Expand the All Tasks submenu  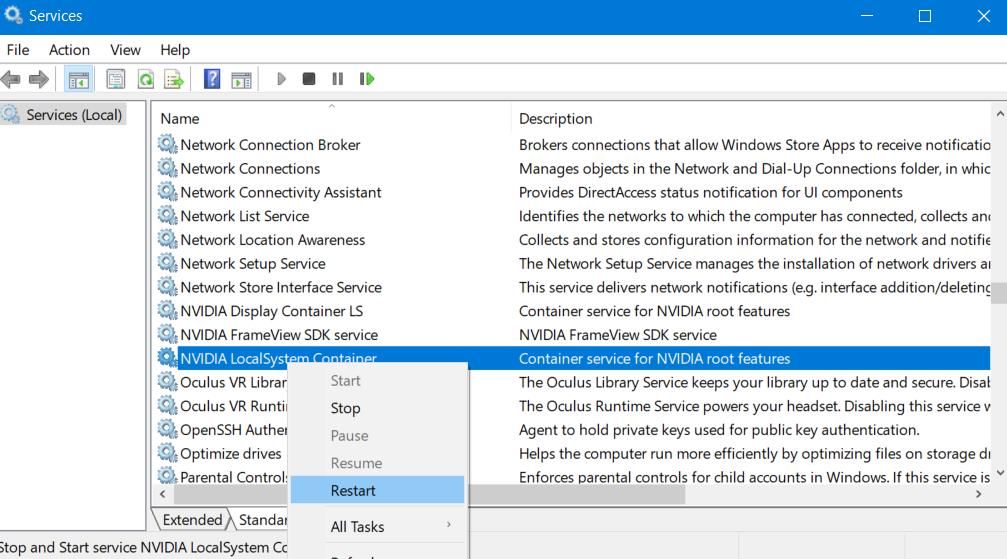tap(377, 527)
